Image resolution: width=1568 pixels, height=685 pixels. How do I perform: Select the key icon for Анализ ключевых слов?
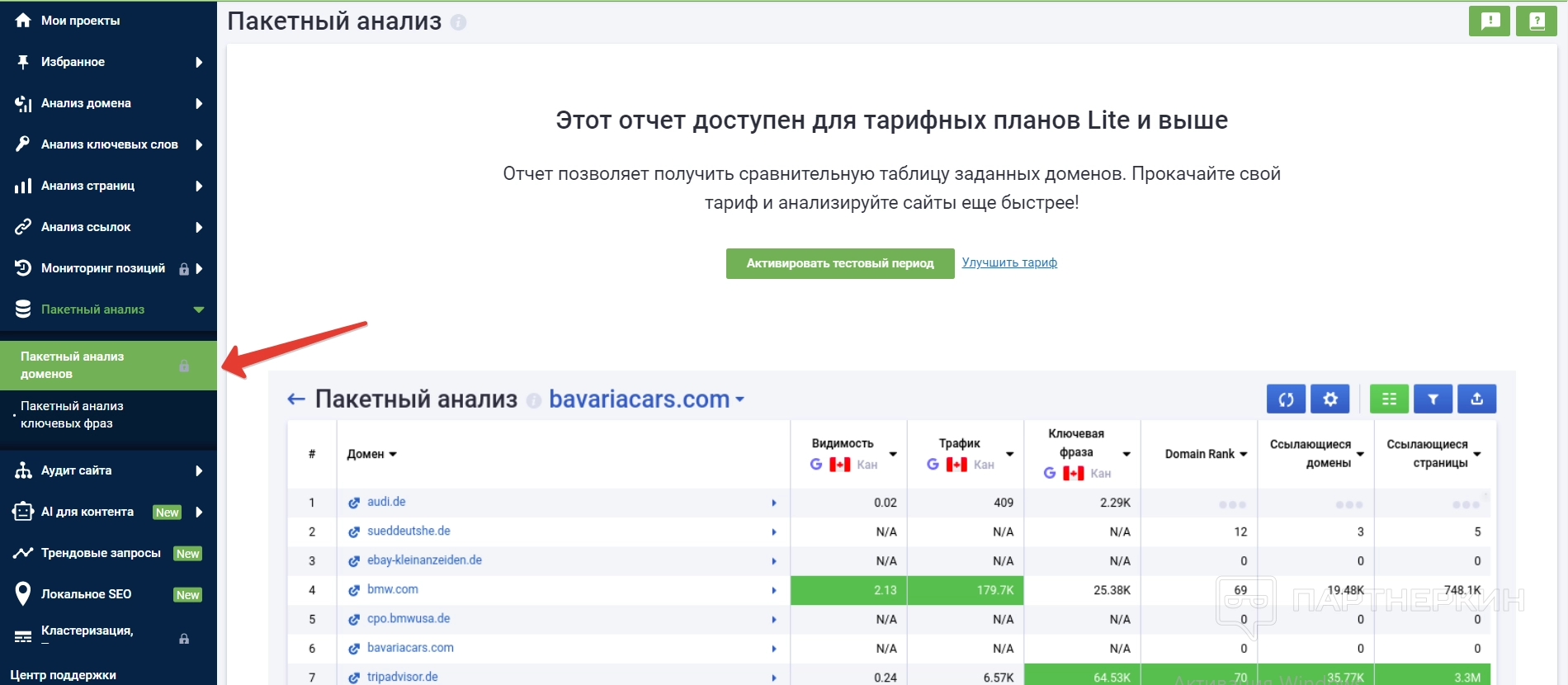click(23, 144)
